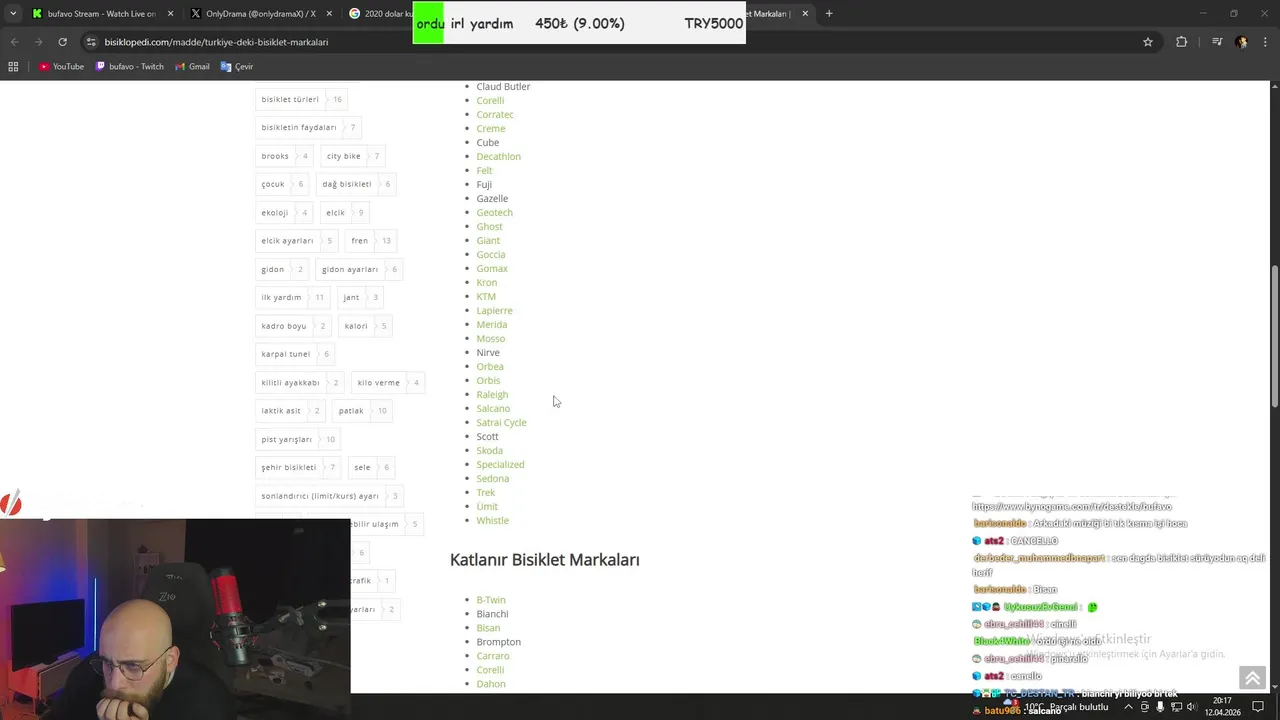Open the notification center icon
Viewport: 1280px width, 720px height.
[x=1259, y=707]
